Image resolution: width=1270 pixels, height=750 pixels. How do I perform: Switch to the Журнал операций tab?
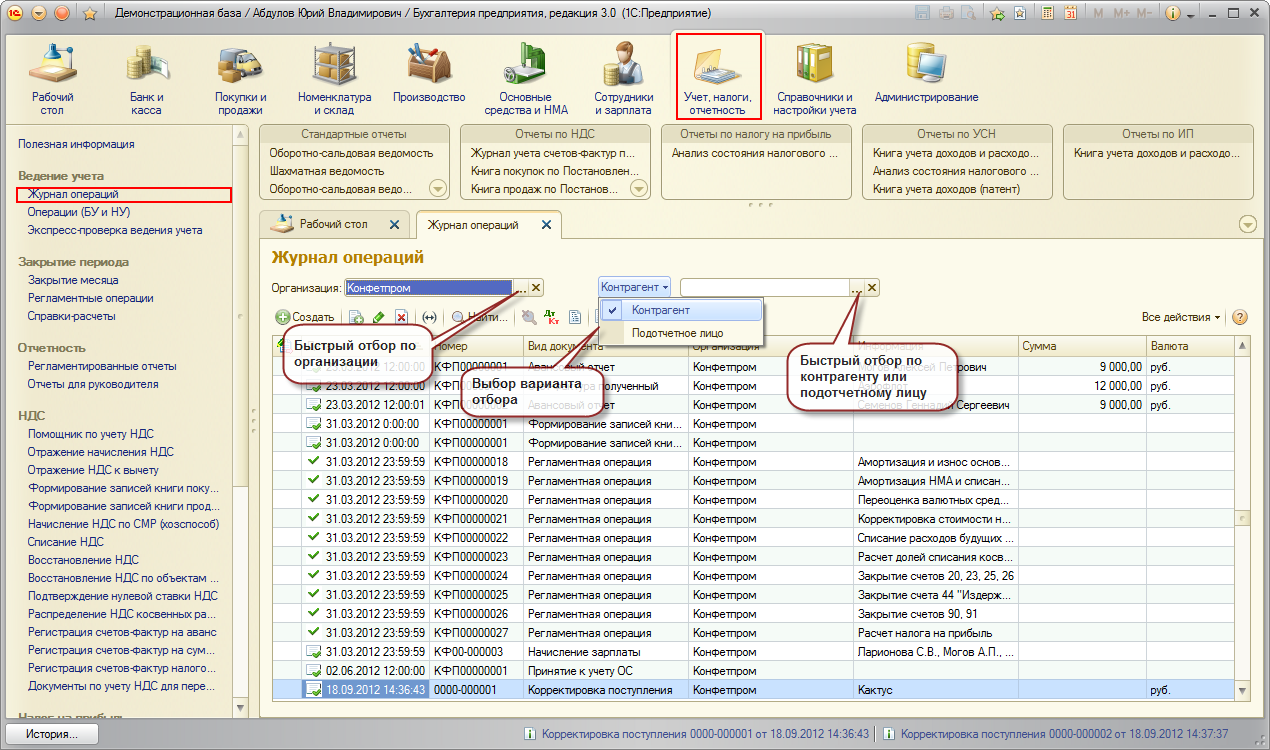[473, 225]
